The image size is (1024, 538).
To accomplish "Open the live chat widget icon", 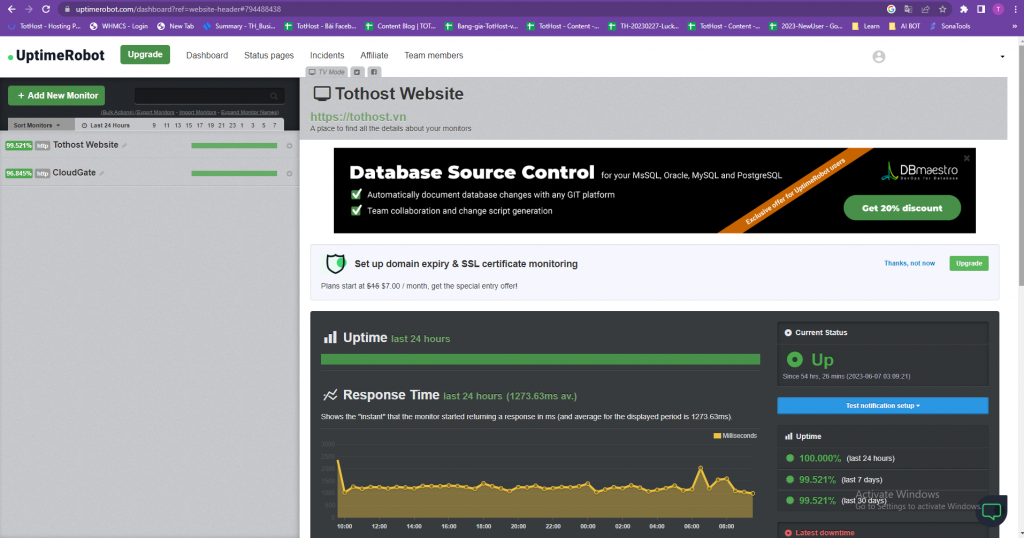I will coord(991,511).
